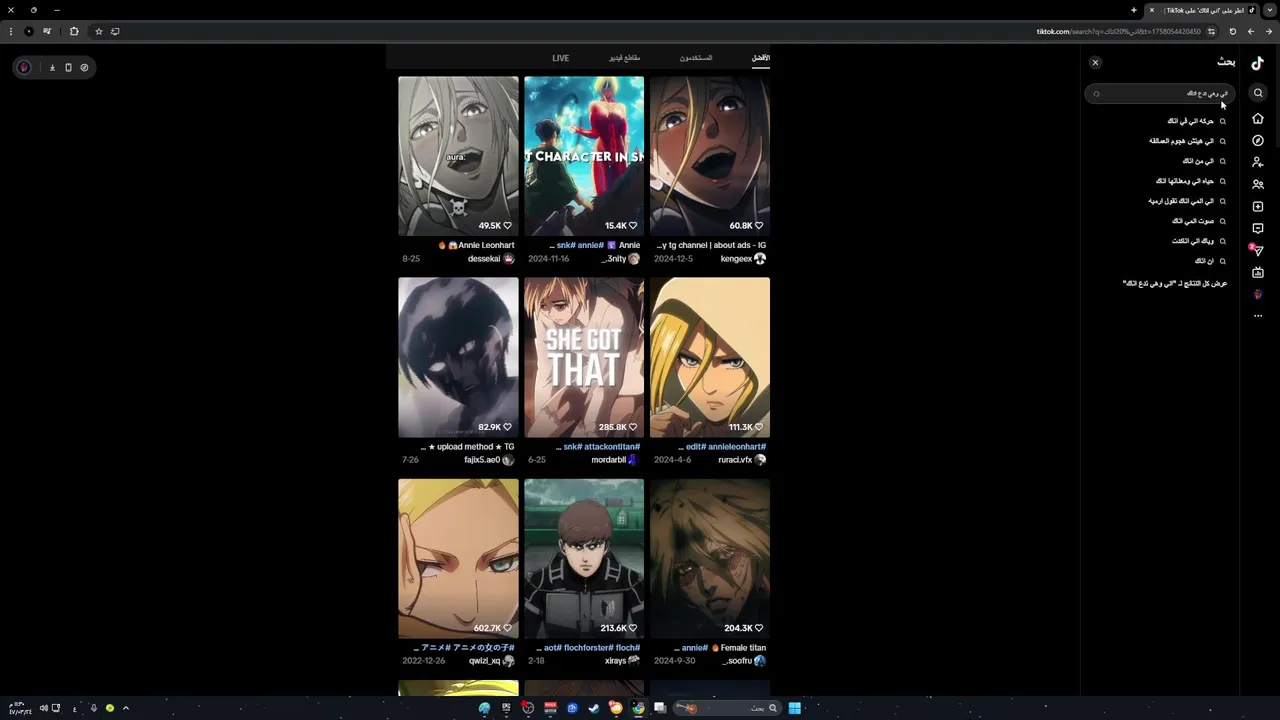Open Task View icon in taskbar
This screenshot has height=720, width=1280.
(x=660, y=708)
